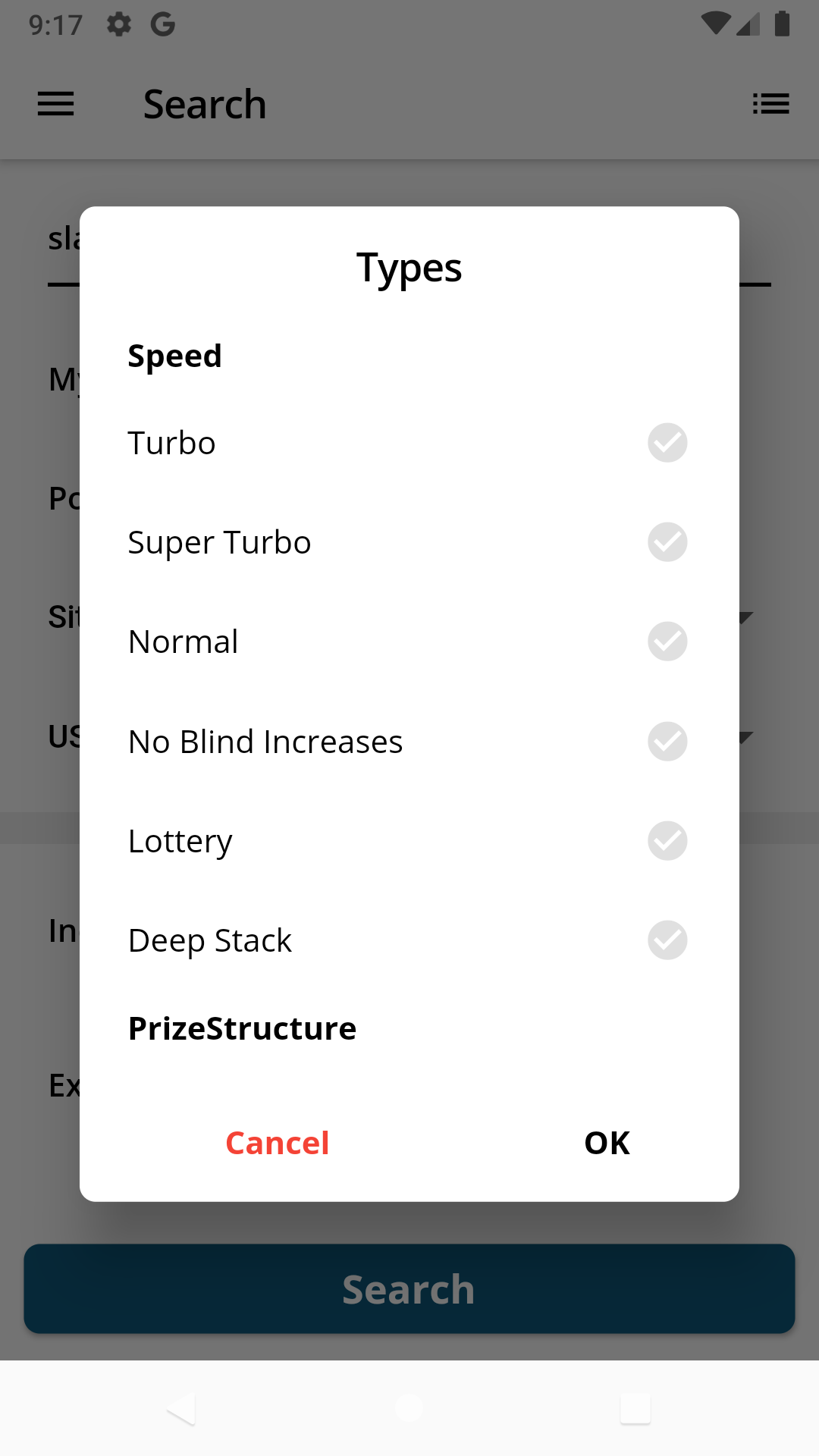Toggle the Lottery checkmark
819x1456 pixels.
667,841
